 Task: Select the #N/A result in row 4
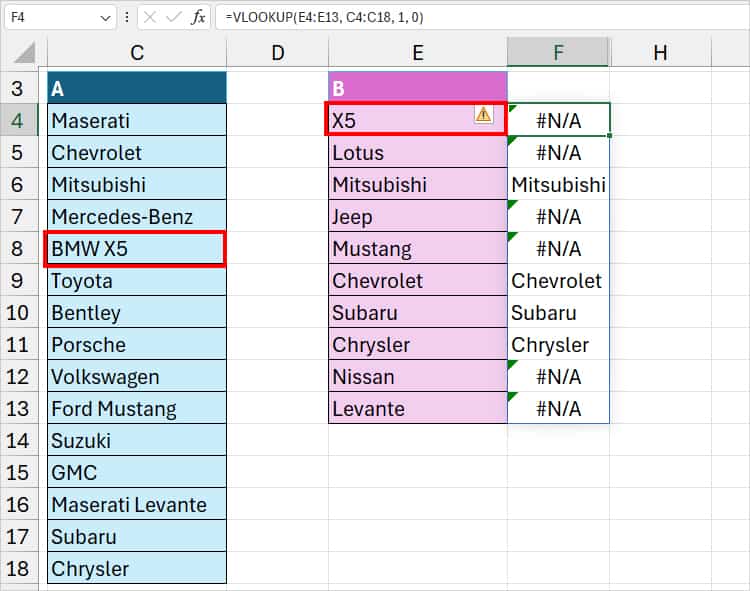(x=558, y=120)
